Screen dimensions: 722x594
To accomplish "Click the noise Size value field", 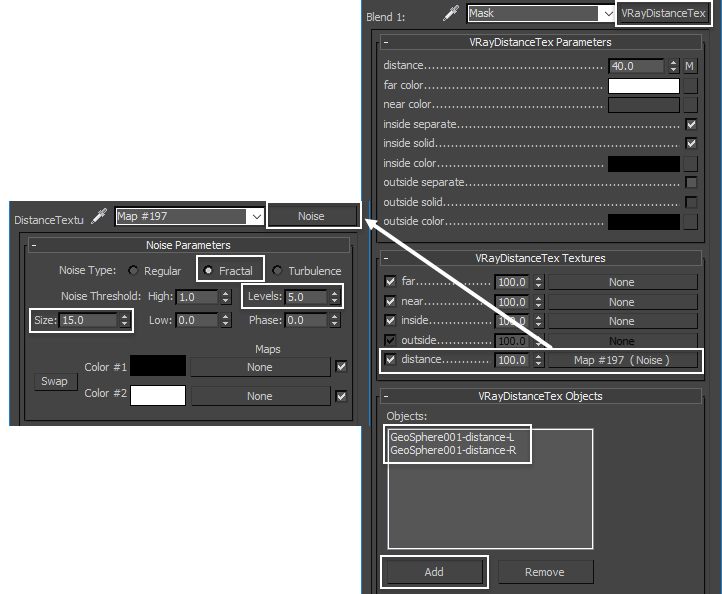I will coord(88,320).
